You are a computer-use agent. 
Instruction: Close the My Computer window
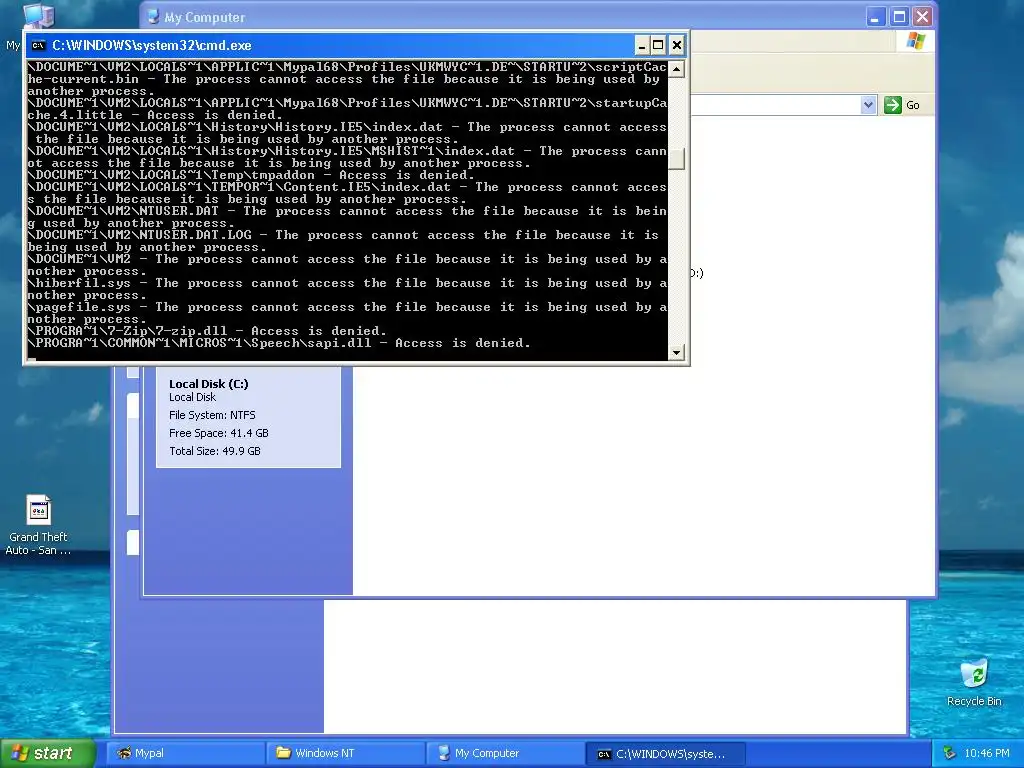(922, 17)
